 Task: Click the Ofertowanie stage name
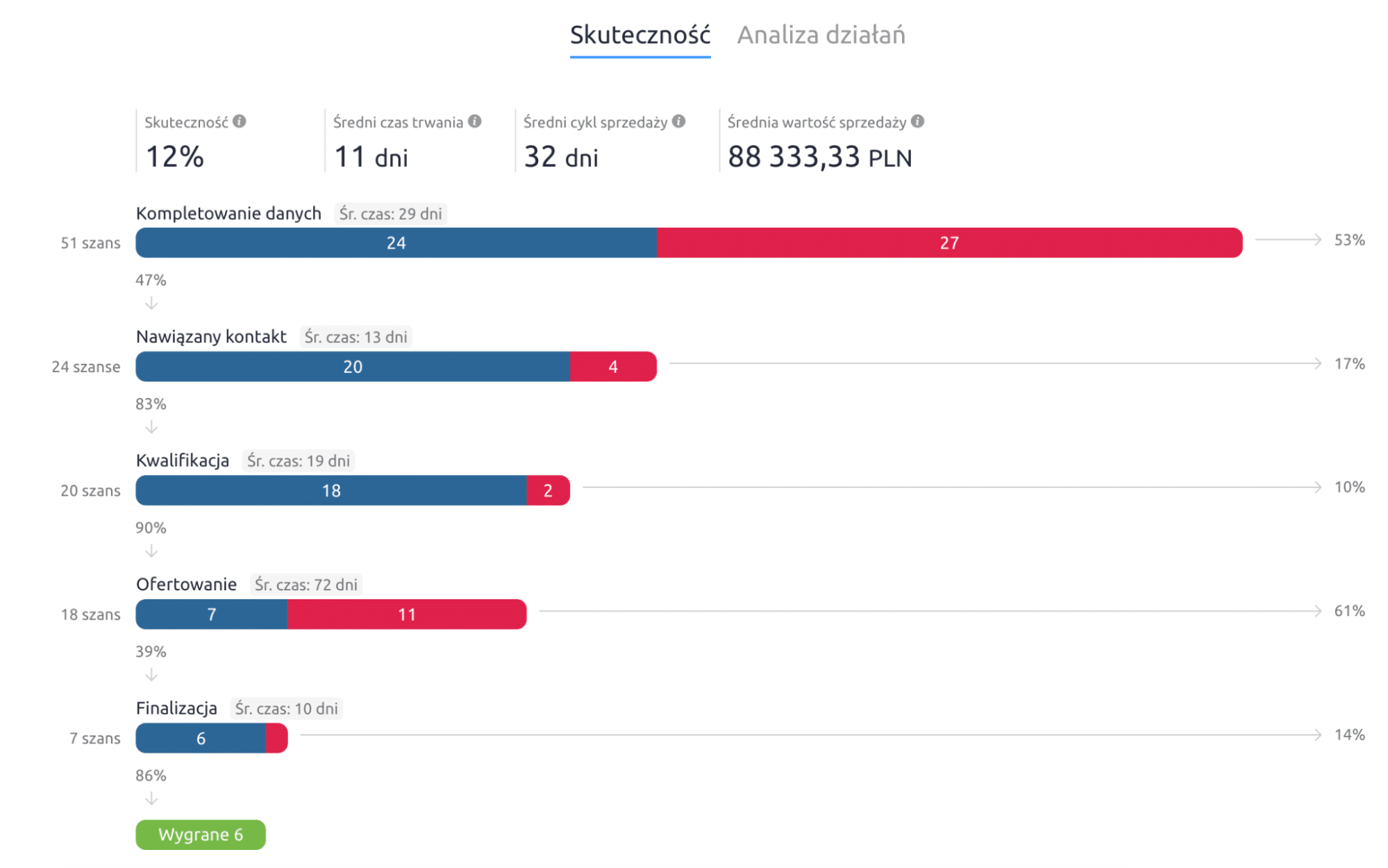click(x=186, y=583)
